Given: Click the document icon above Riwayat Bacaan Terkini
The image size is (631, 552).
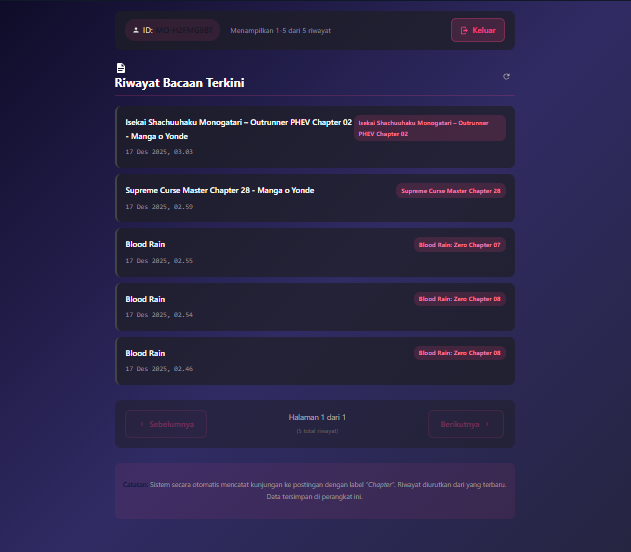Looking at the screenshot, I should tap(121, 68).
